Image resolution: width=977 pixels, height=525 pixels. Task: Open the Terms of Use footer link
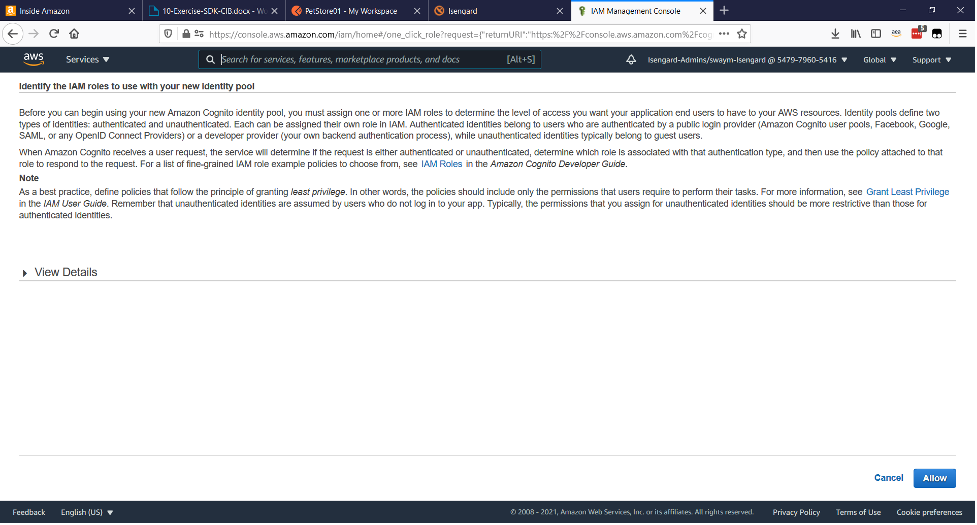(858, 513)
